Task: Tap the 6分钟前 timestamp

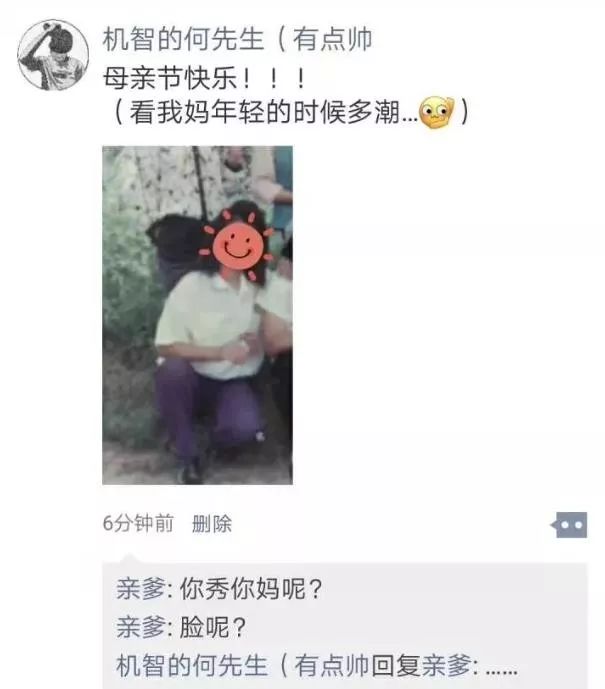Action: point(138,523)
